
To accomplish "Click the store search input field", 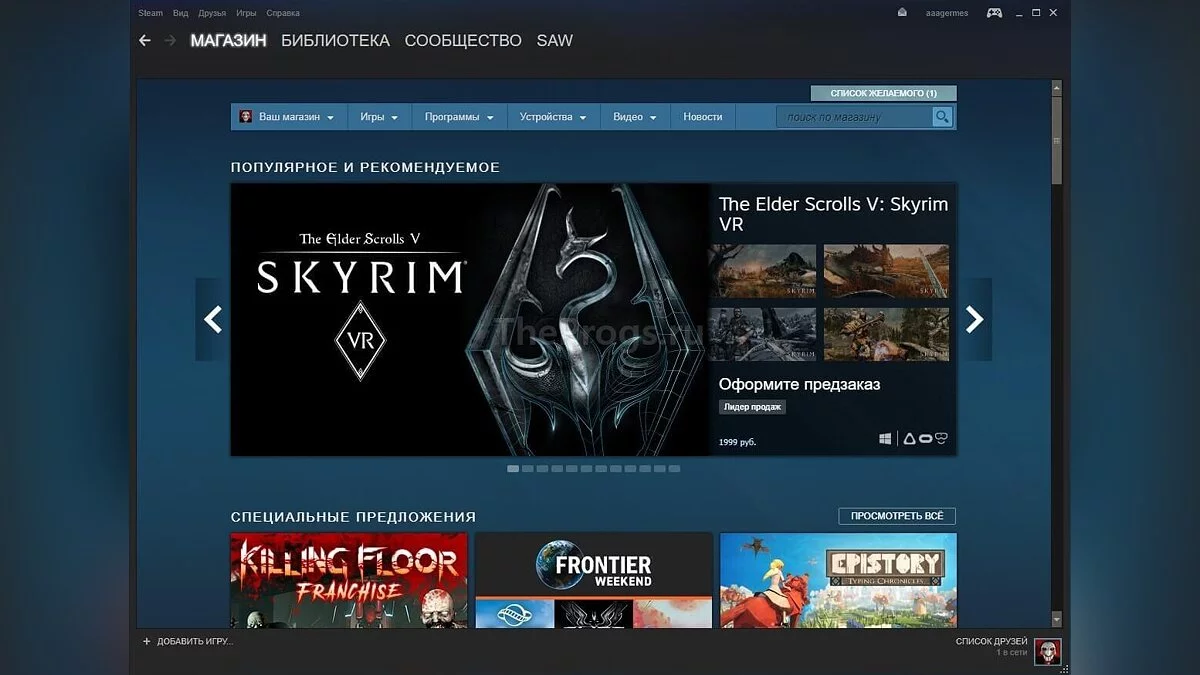I will point(855,117).
